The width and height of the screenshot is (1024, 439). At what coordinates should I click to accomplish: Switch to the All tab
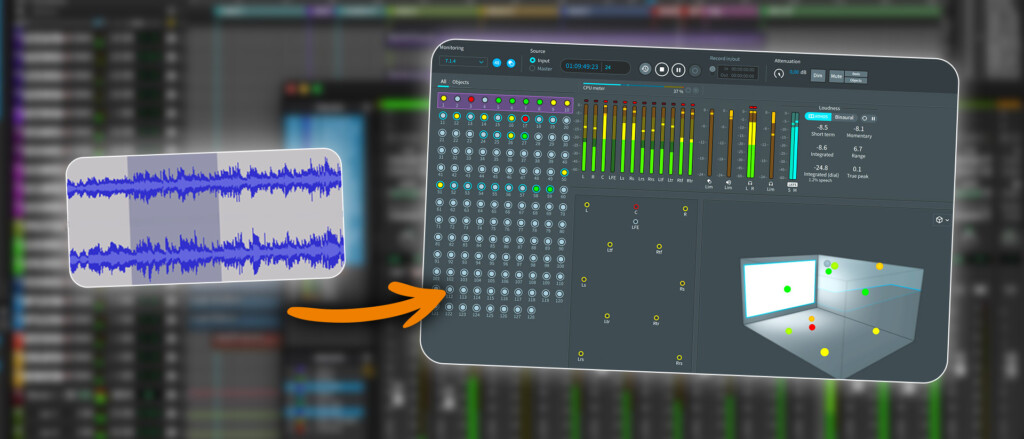443,82
